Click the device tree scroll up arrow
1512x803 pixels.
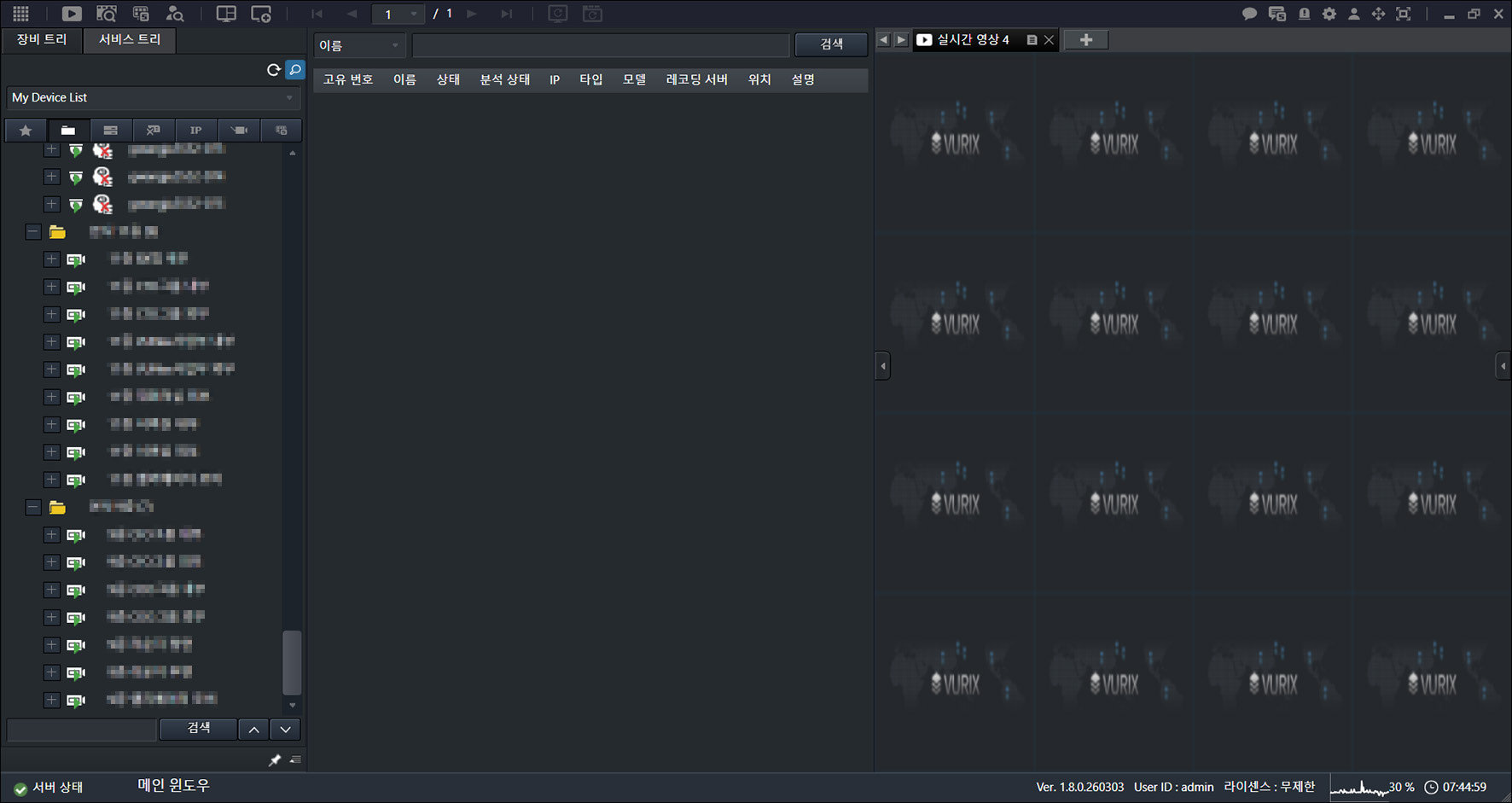tap(293, 154)
